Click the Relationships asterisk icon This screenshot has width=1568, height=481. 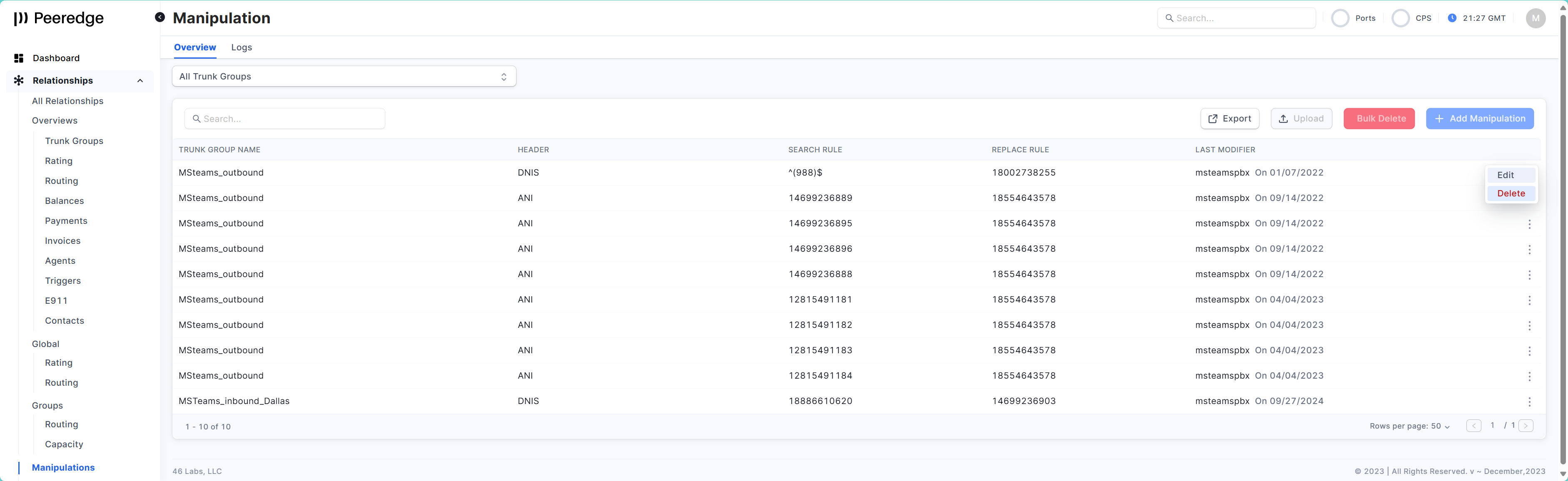click(x=19, y=80)
